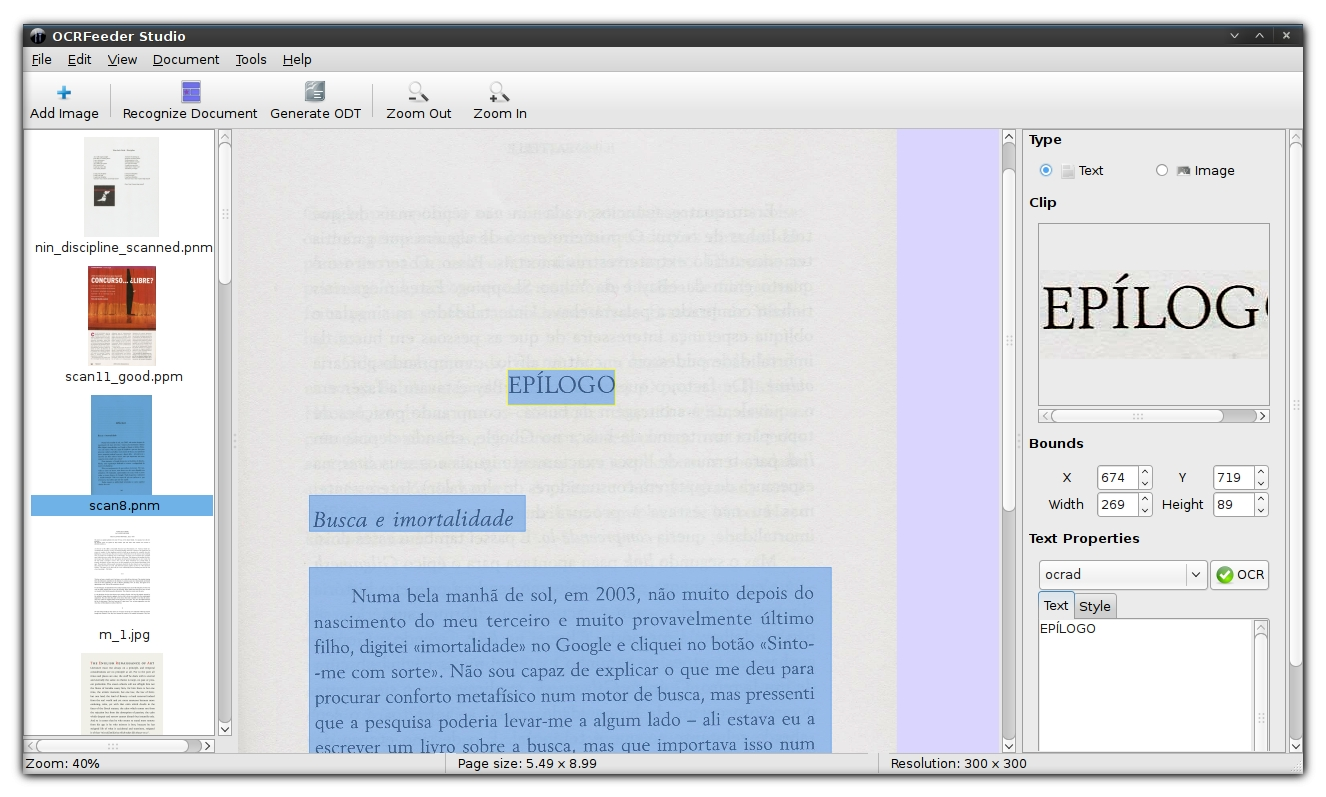This screenshot has width=1326, height=797.
Task: Click the Width bounds input field
Action: [1116, 505]
